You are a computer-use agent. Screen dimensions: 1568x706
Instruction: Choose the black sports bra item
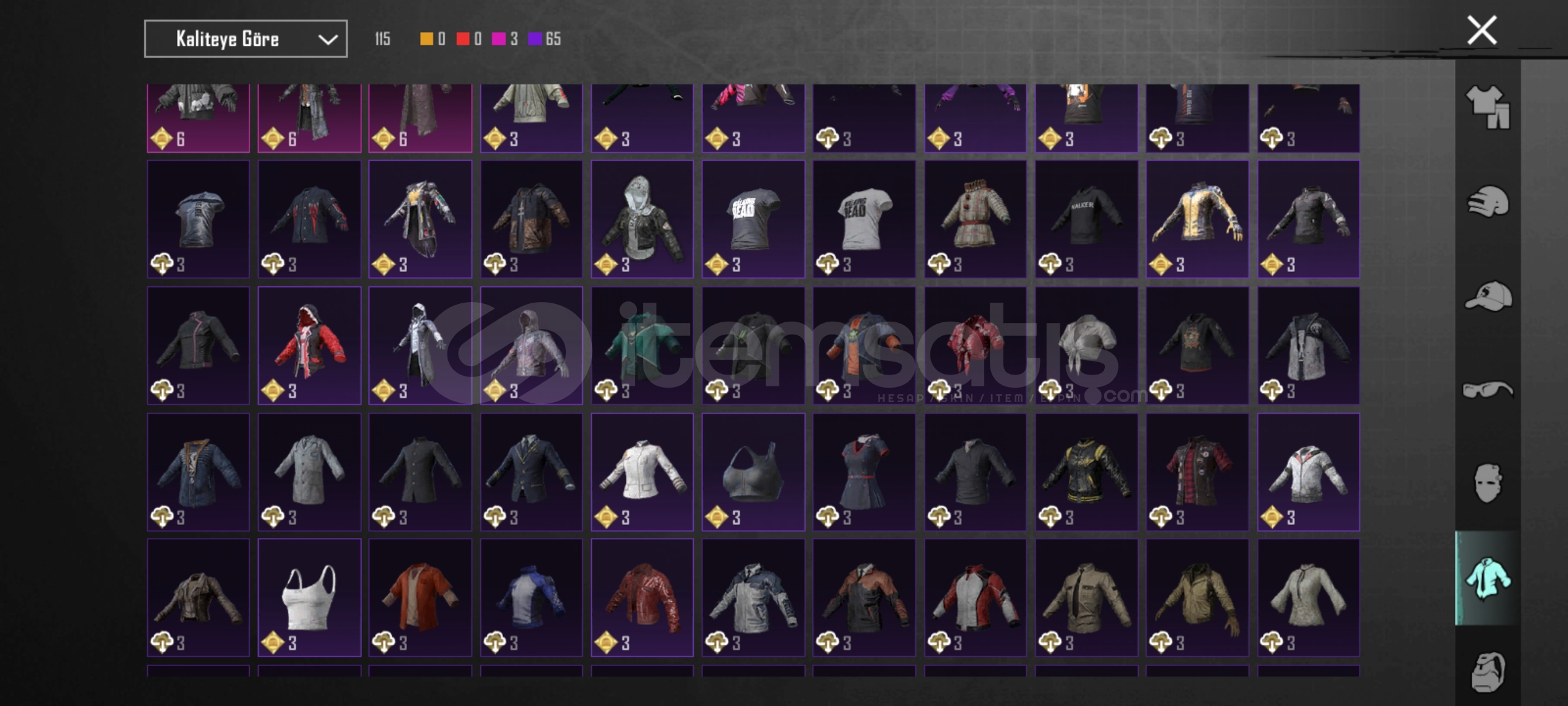pos(753,471)
